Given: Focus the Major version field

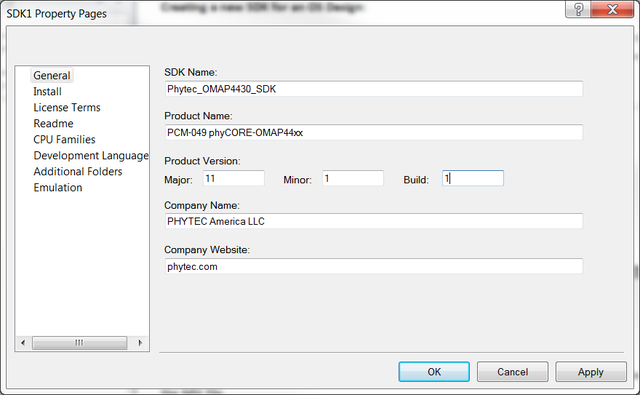Looking at the screenshot, I should tap(234, 178).
